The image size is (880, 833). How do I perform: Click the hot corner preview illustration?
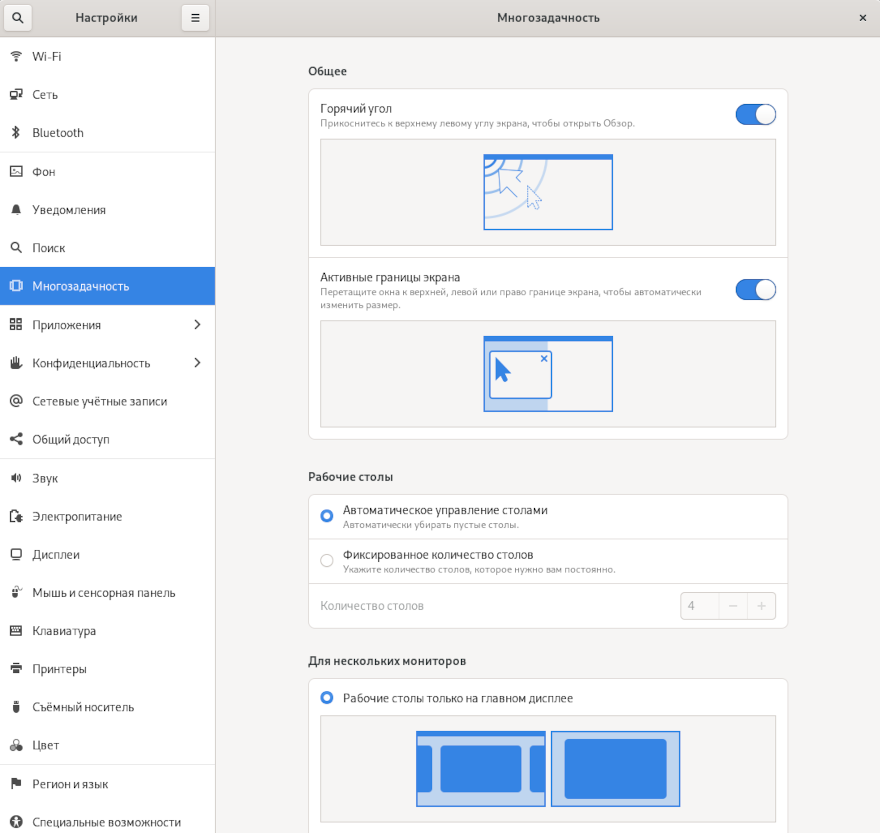click(548, 192)
